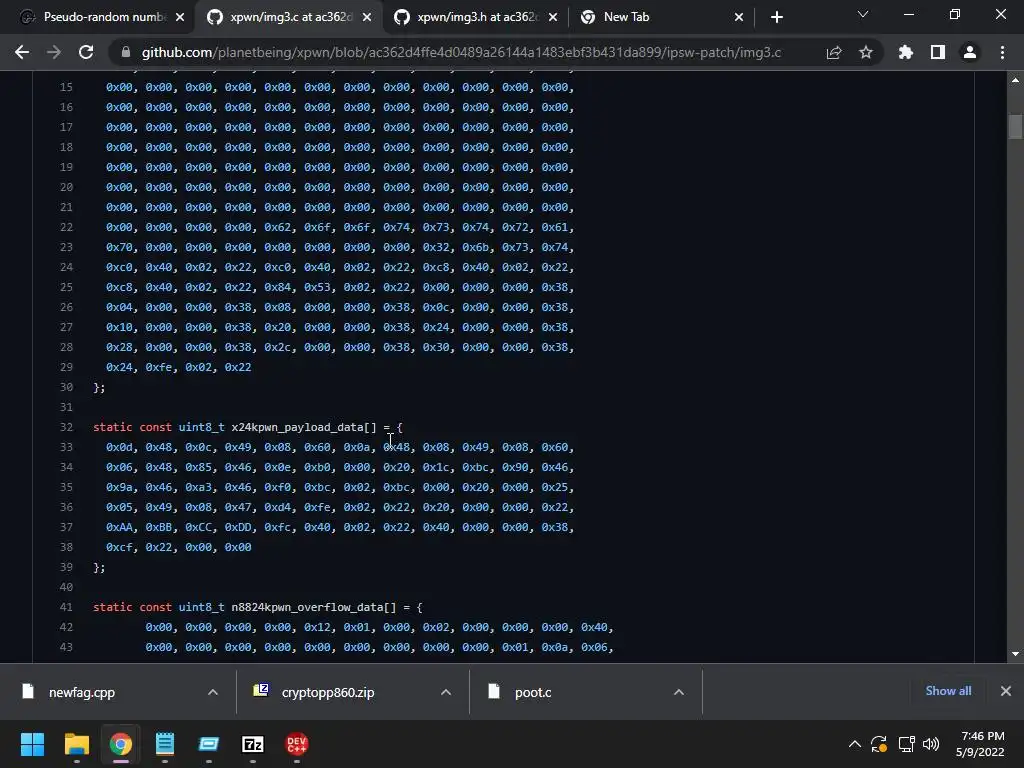Share this page from the address bar
1024x768 pixels.
(x=834, y=52)
